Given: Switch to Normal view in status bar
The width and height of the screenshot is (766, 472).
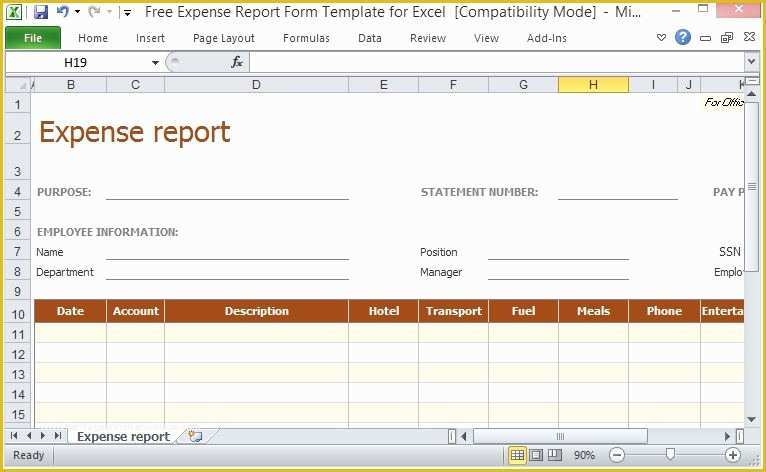Looking at the screenshot, I should pyautogui.click(x=517, y=455).
